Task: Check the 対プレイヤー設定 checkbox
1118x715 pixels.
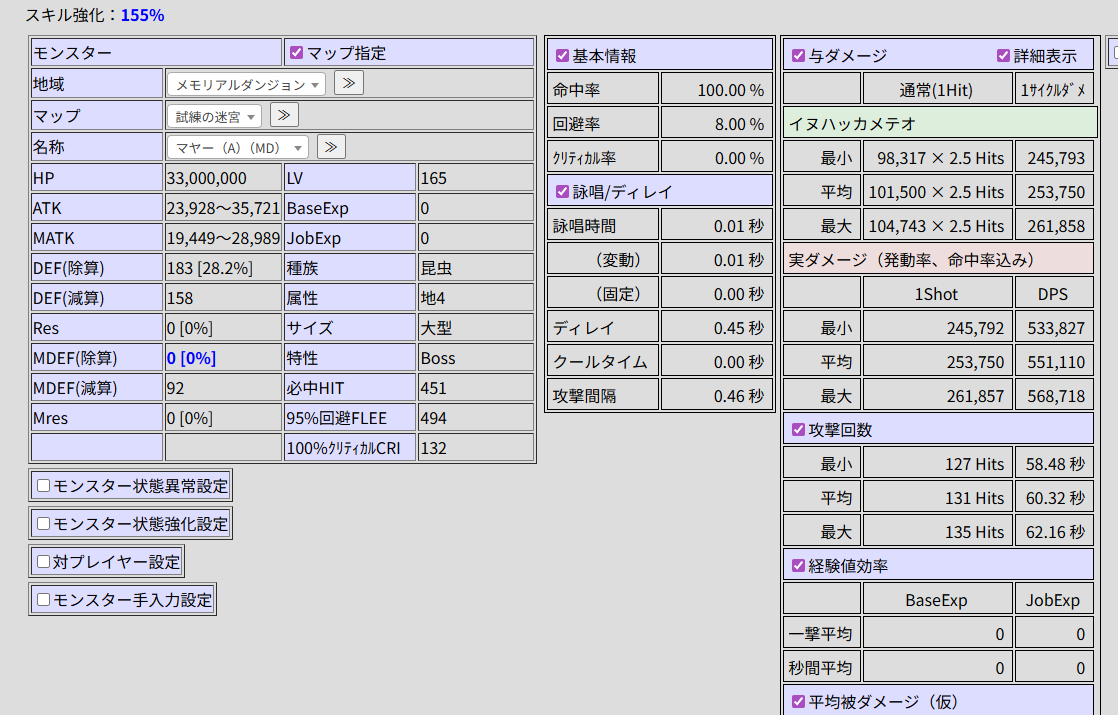Action: pyautogui.click(x=44, y=562)
